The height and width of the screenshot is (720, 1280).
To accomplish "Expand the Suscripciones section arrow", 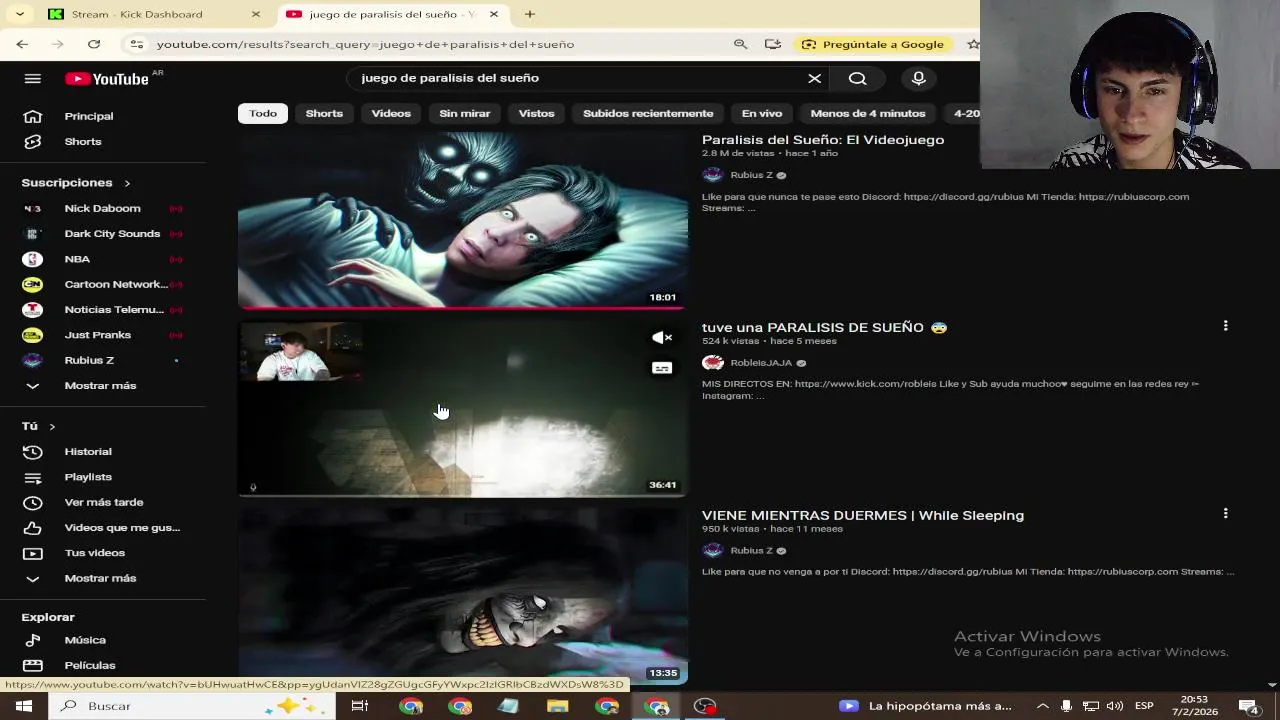I will pos(127,183).
